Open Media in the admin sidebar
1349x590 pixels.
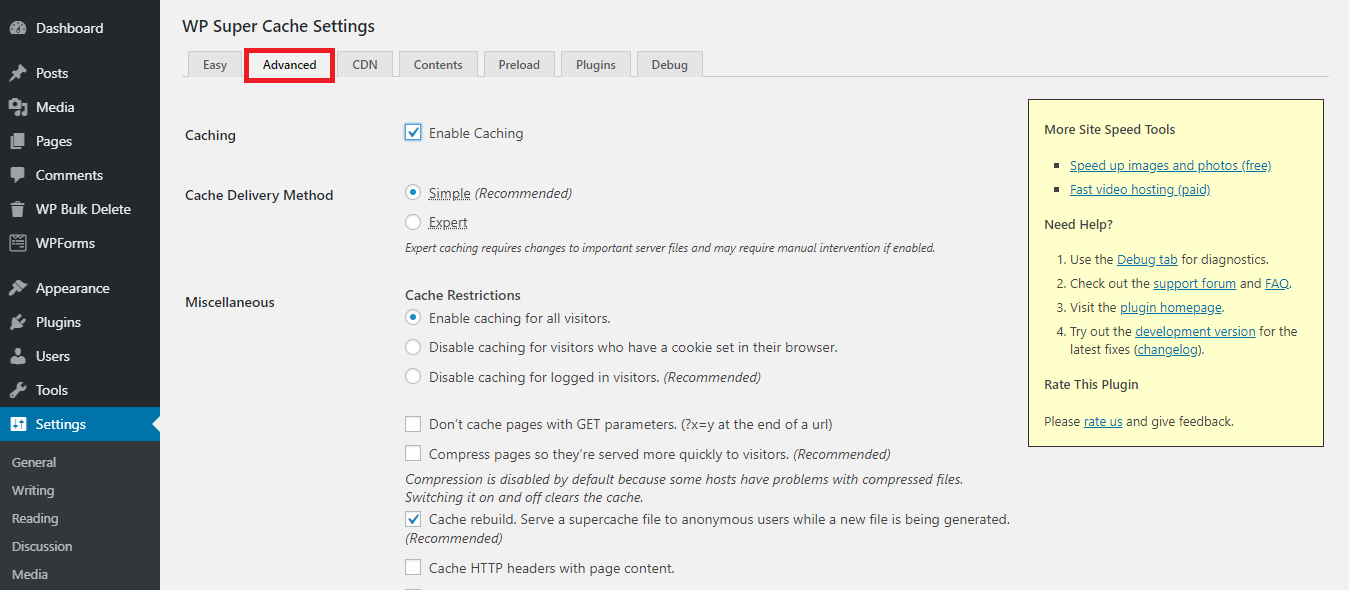[x=80, y=107]
